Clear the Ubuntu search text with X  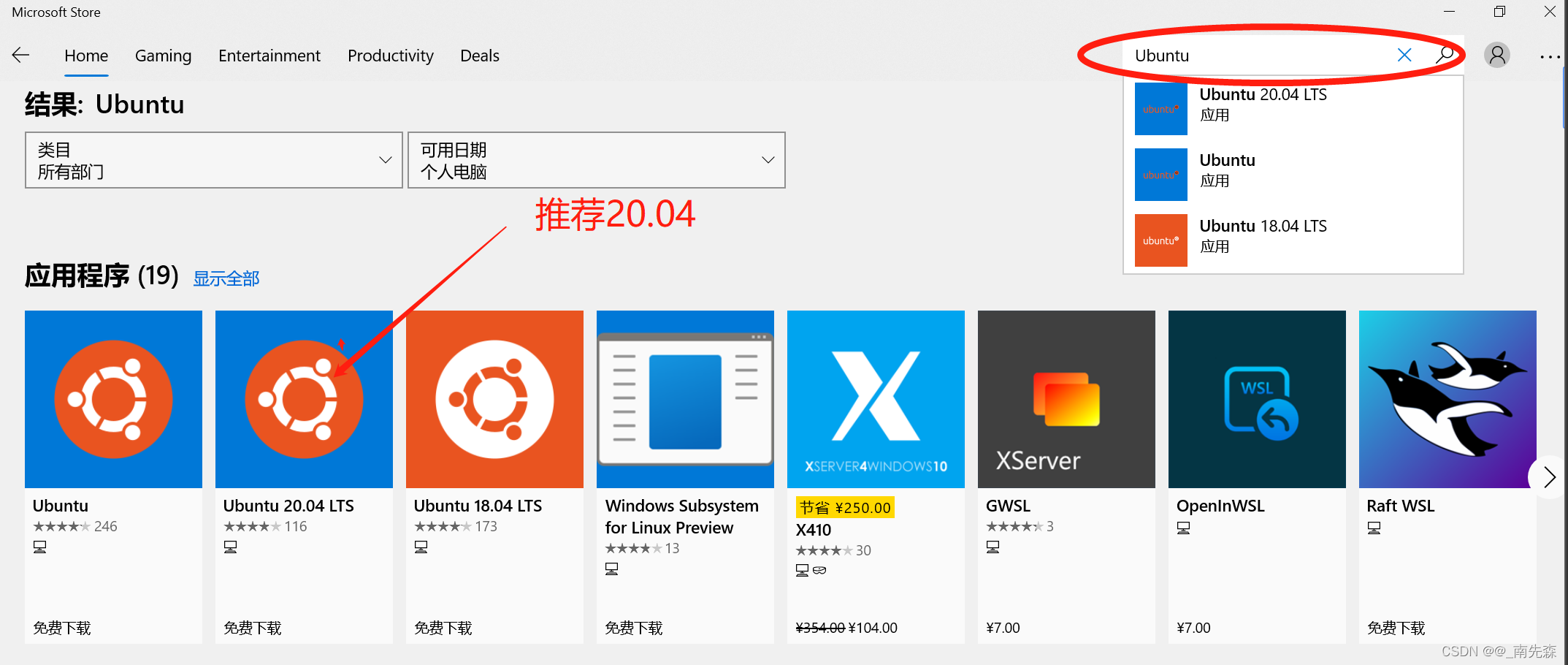tap(1404, 56)
